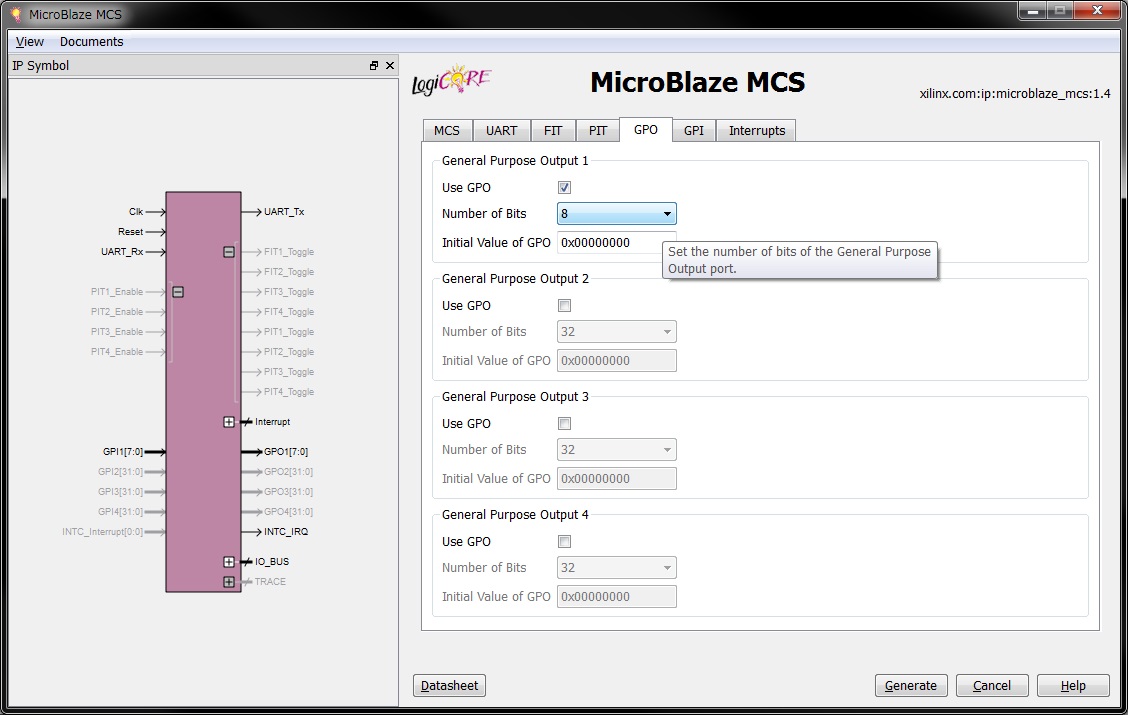Open the Datasheet
Viewport: 1128px width, 715px height.
pos(448,685)
